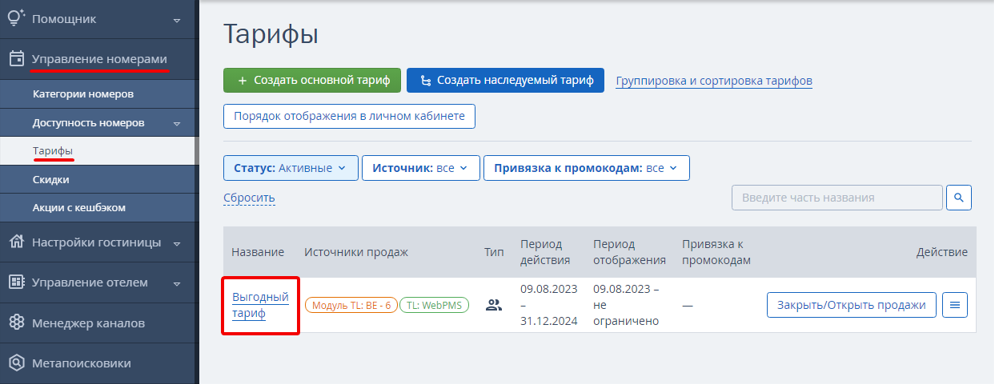Open the hamburger actions menu for Выгодный тариф
Image resolution: width=994 pixels, height=384 pixels.
pos(955,305)
